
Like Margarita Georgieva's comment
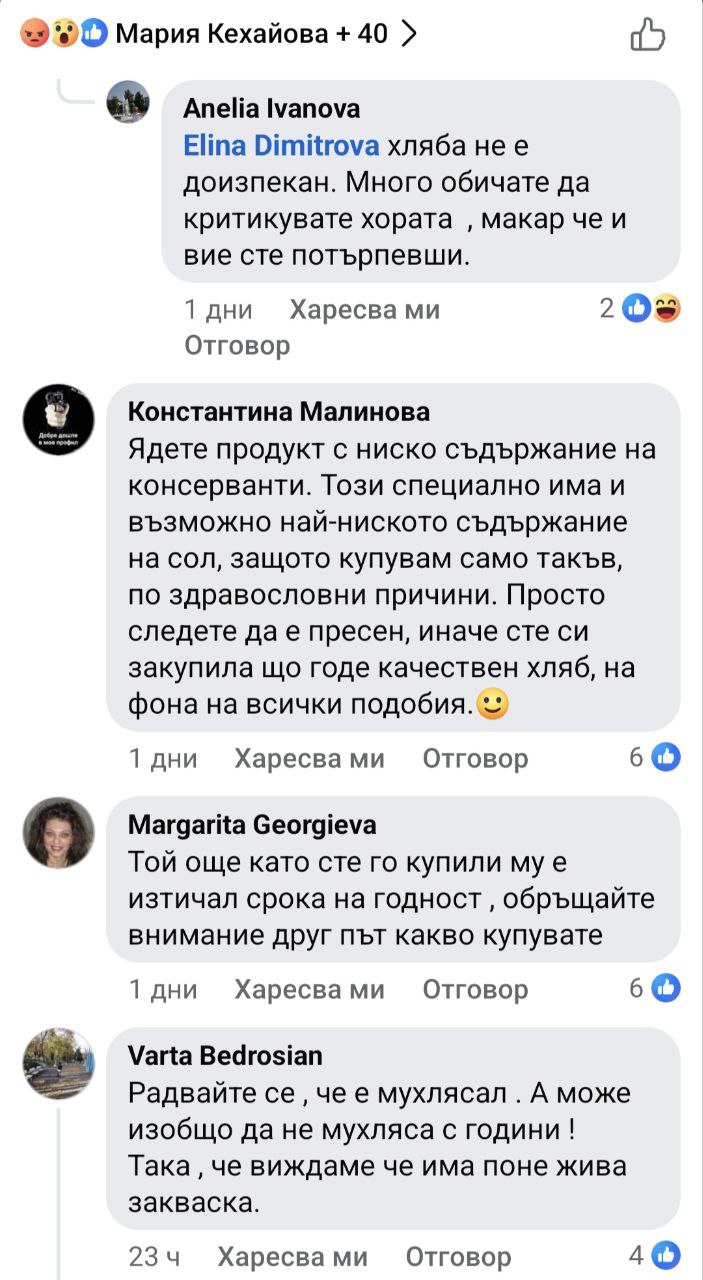(309, 989)
